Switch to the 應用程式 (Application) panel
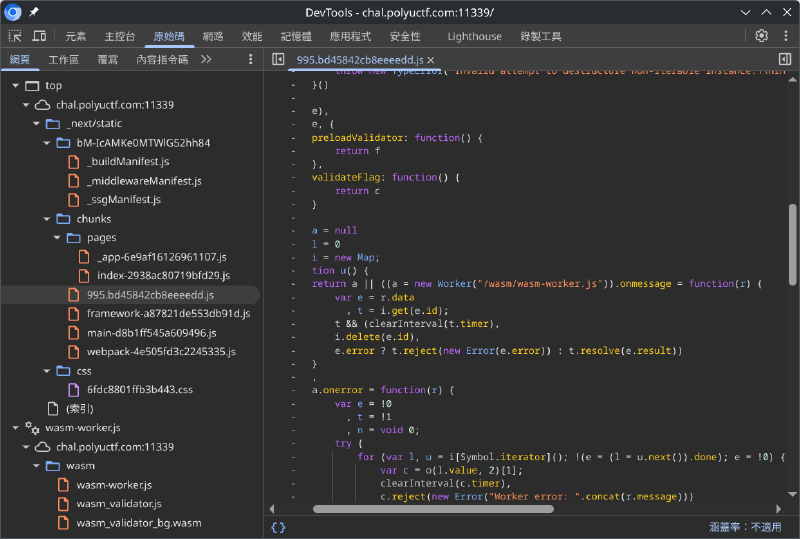This screenshot has width=800, height=539. pyautogui.click(x=350, y=36)
